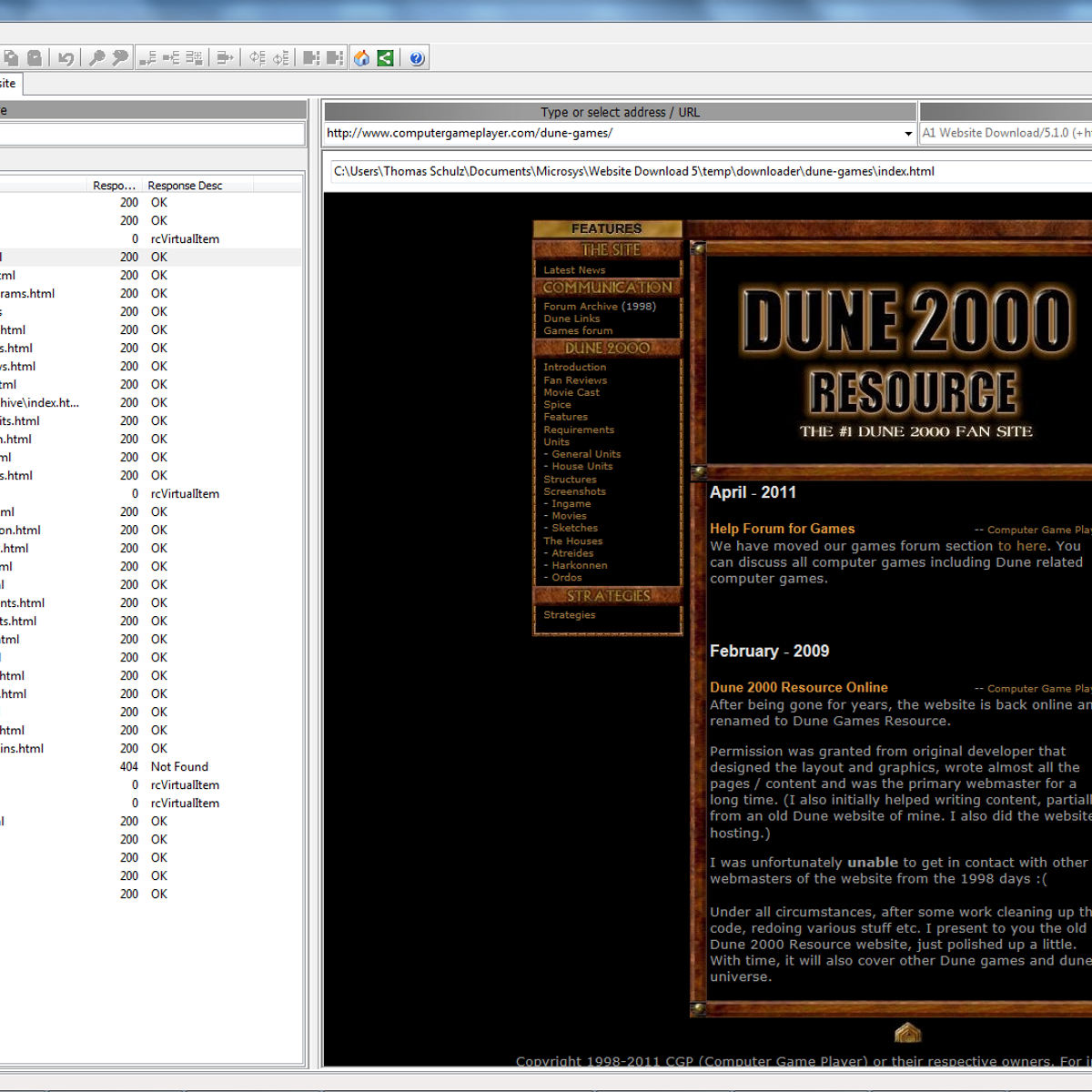The width and height of the screenshot is (1092, 1092).
Task: Open the Screenshots link
Action: pos(574,491)
